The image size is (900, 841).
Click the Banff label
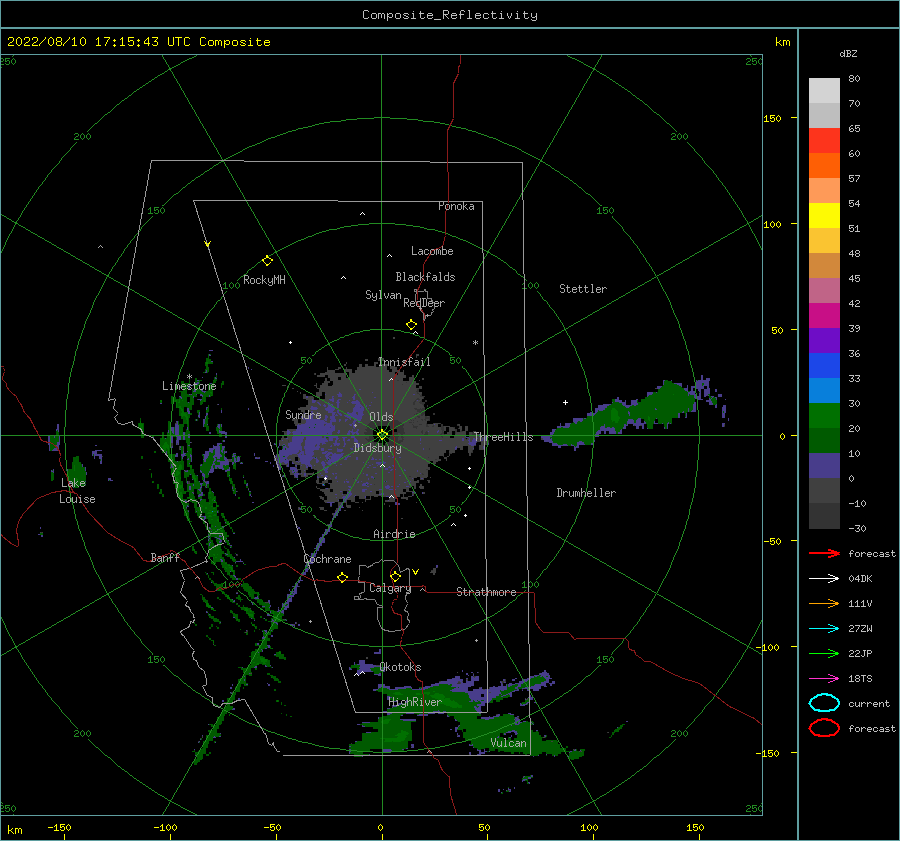(x=165, y=558)
